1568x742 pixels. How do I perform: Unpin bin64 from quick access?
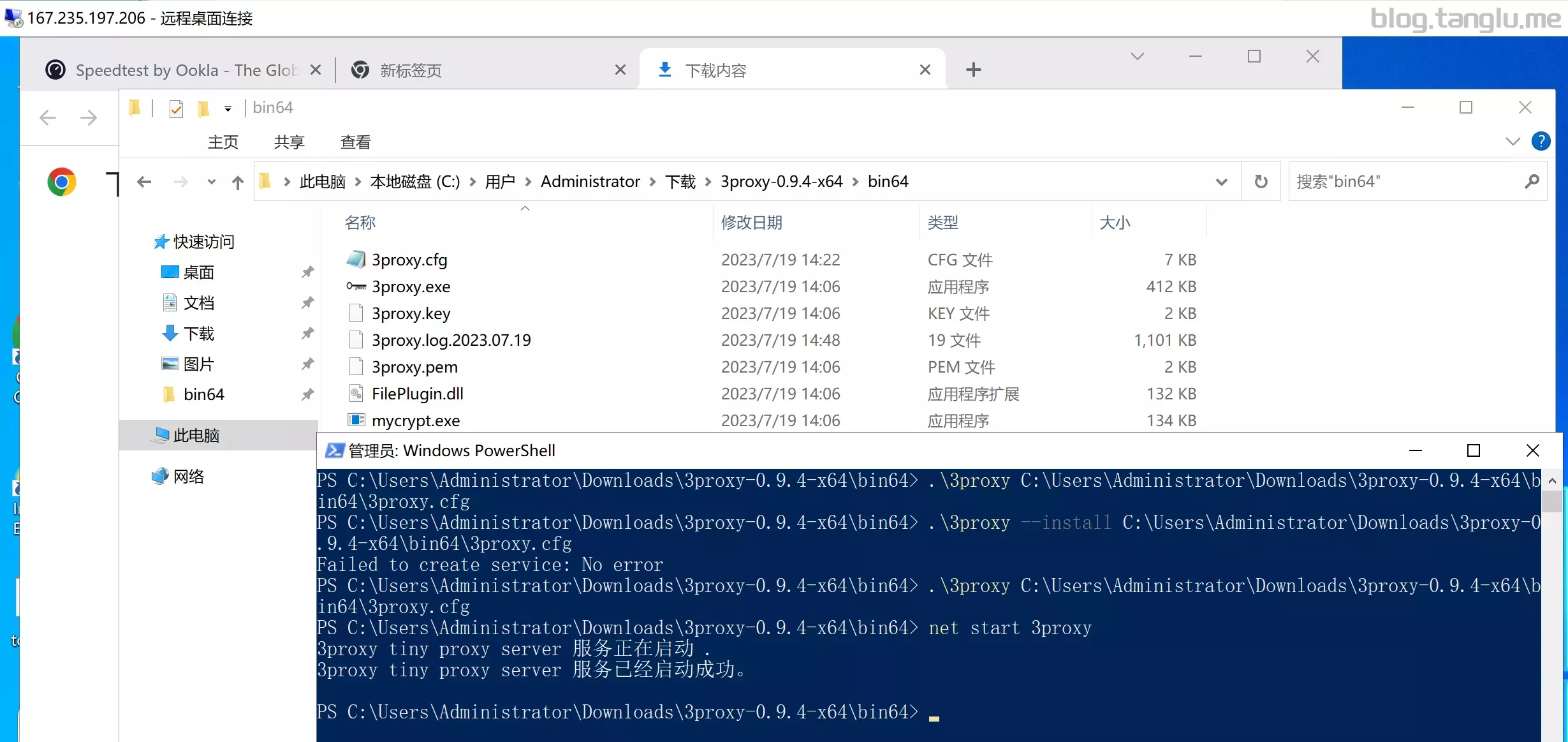click(307, 394)
